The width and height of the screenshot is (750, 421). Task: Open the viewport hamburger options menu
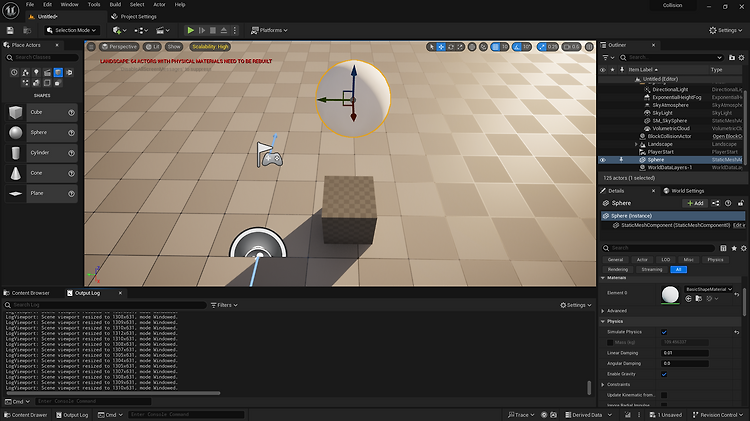click(91, 46)
